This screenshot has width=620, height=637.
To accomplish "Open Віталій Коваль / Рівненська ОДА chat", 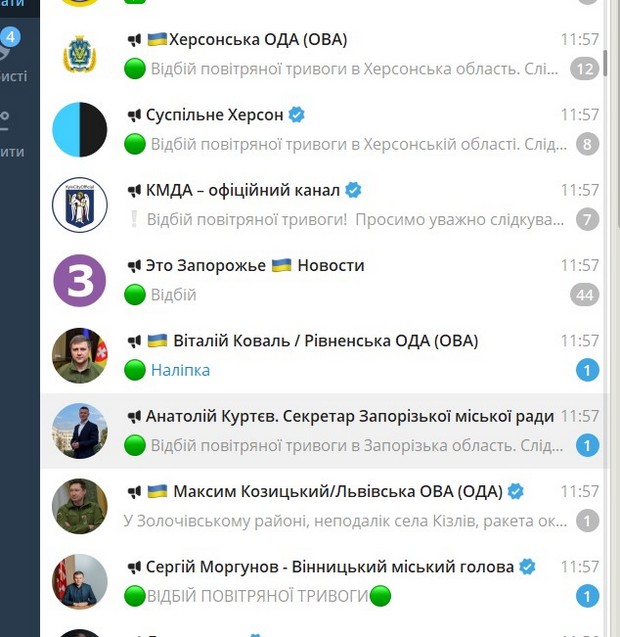I will point(325,355).
